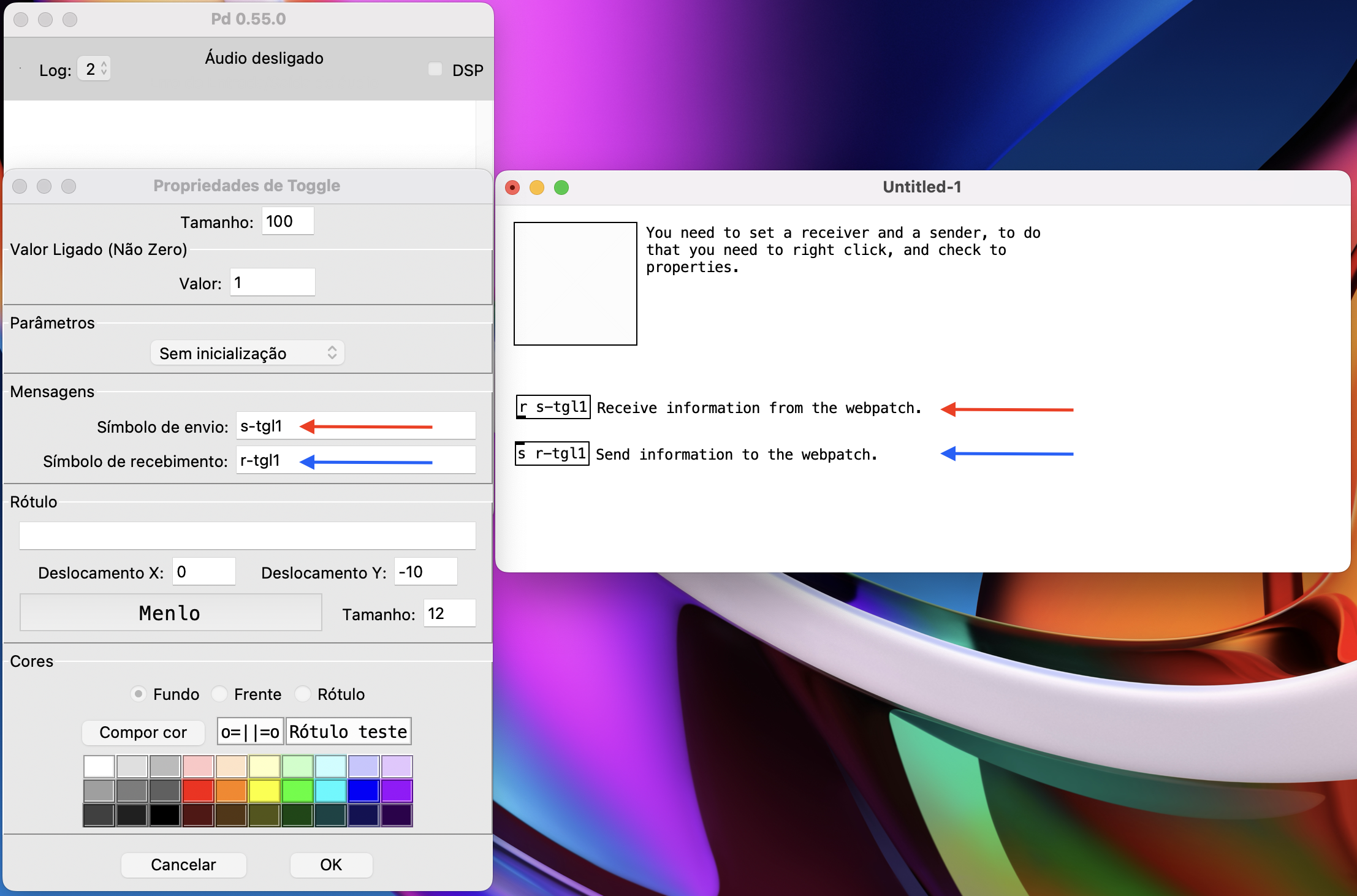Pick the dark navy color swatch

coord(363,815)
